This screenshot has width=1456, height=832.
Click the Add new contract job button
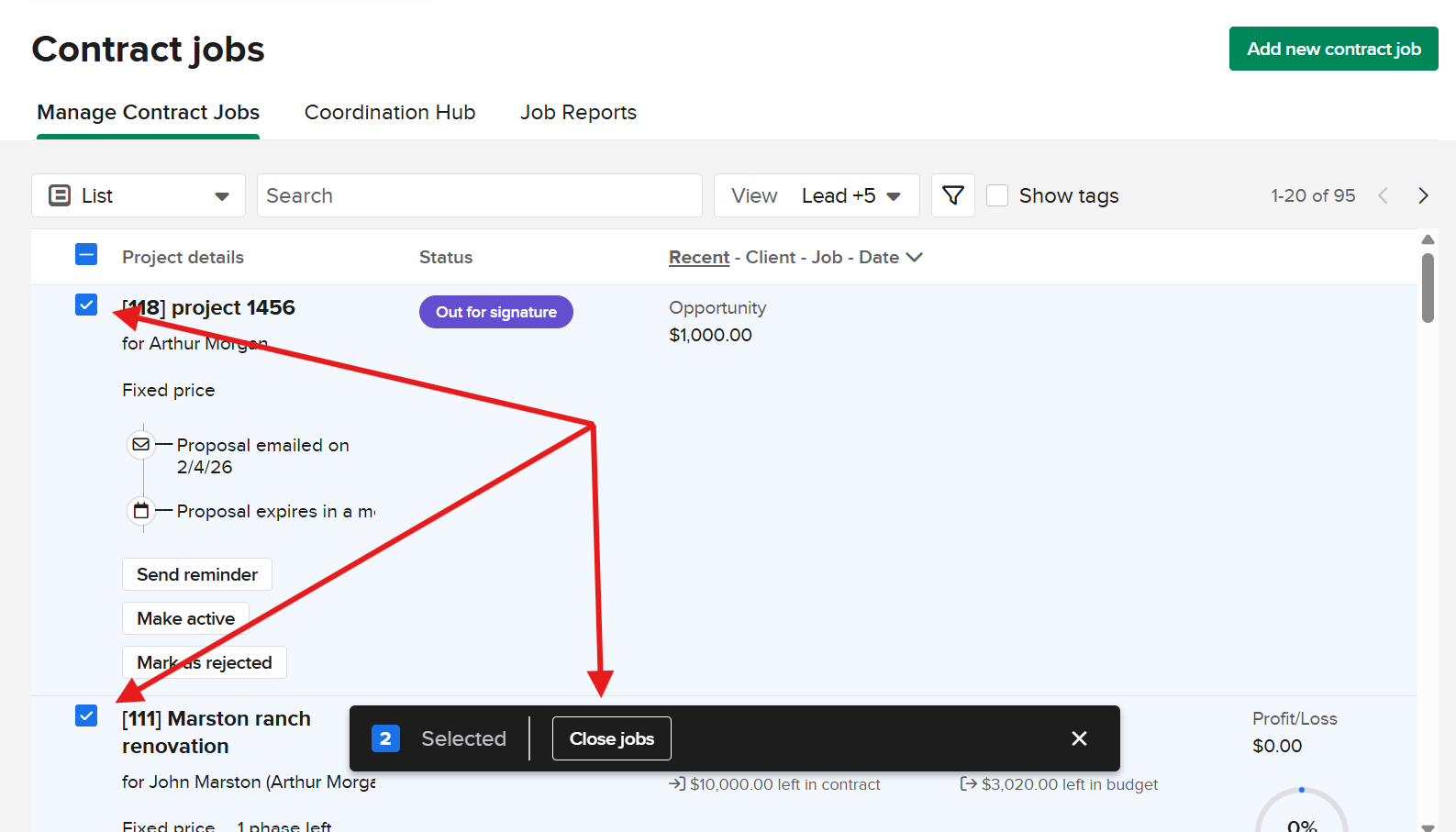pos(1333,49)
